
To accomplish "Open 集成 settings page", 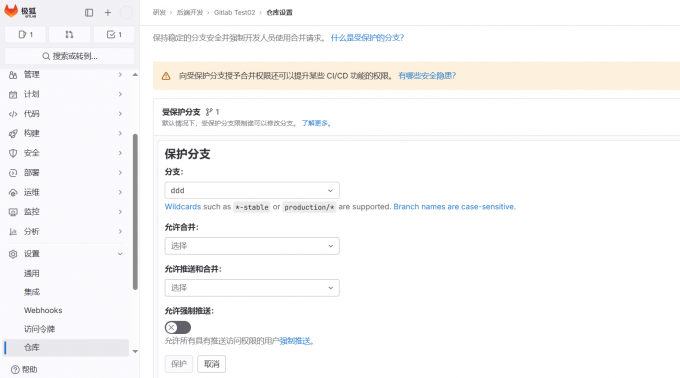I will (31, 292).
